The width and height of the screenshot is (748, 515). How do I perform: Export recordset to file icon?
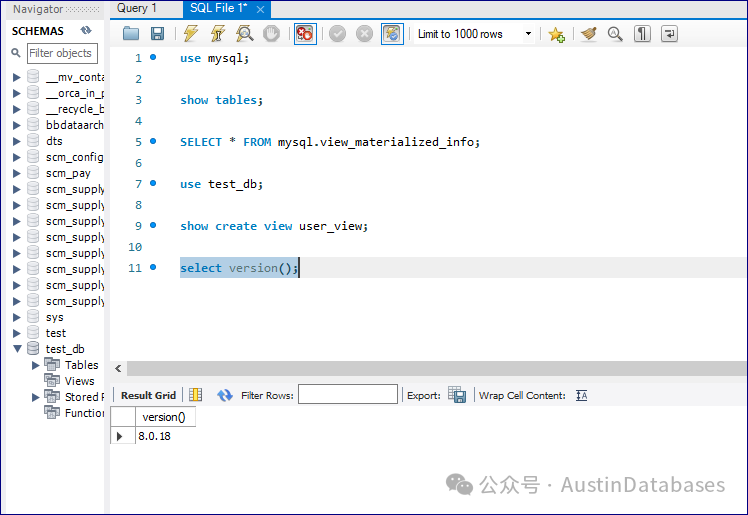[x=457, y=395]
